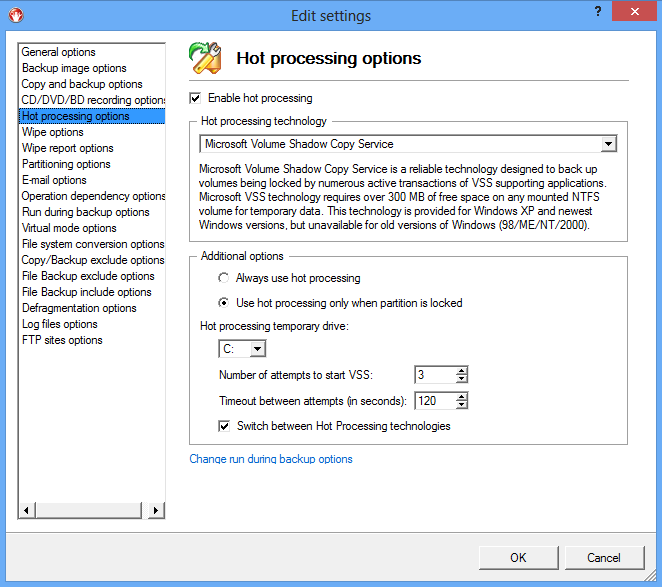This screenshot has height=587, width=662.
Task: Open the hot processing technology dropdown
Action: coord(608,145)
